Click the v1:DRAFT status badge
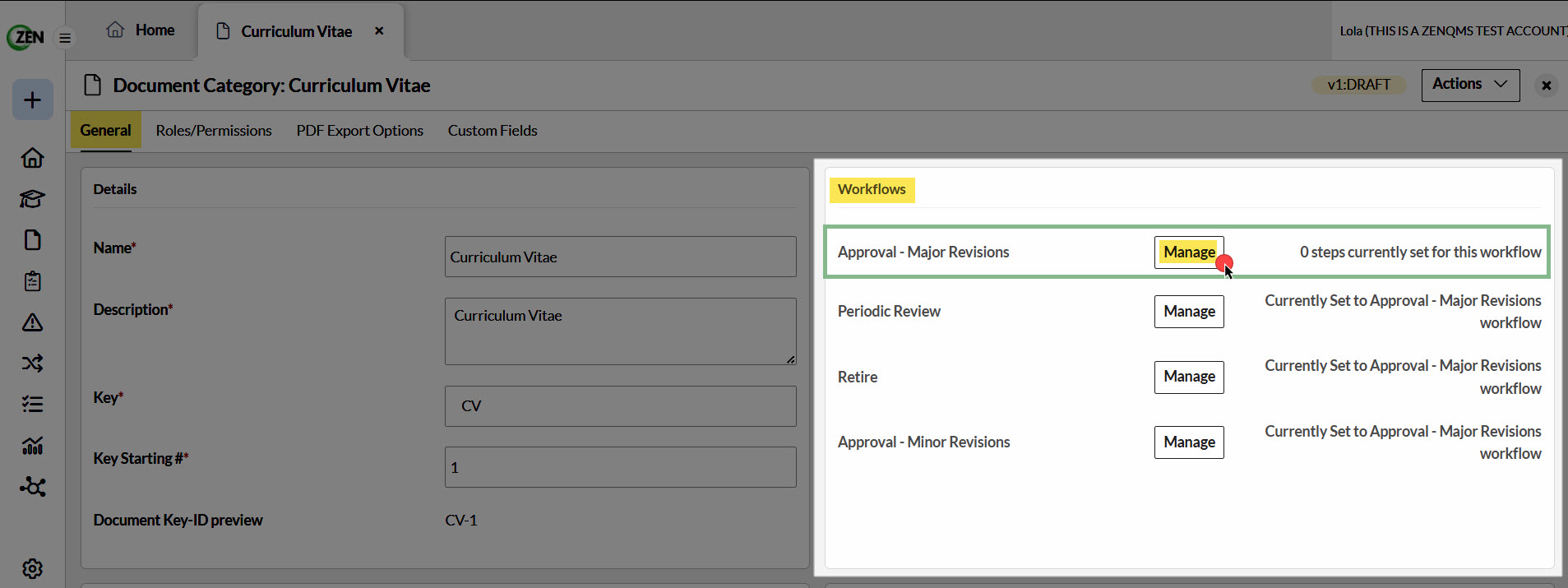Viewport: 1568px width, 588px height. pos(1358,85)
